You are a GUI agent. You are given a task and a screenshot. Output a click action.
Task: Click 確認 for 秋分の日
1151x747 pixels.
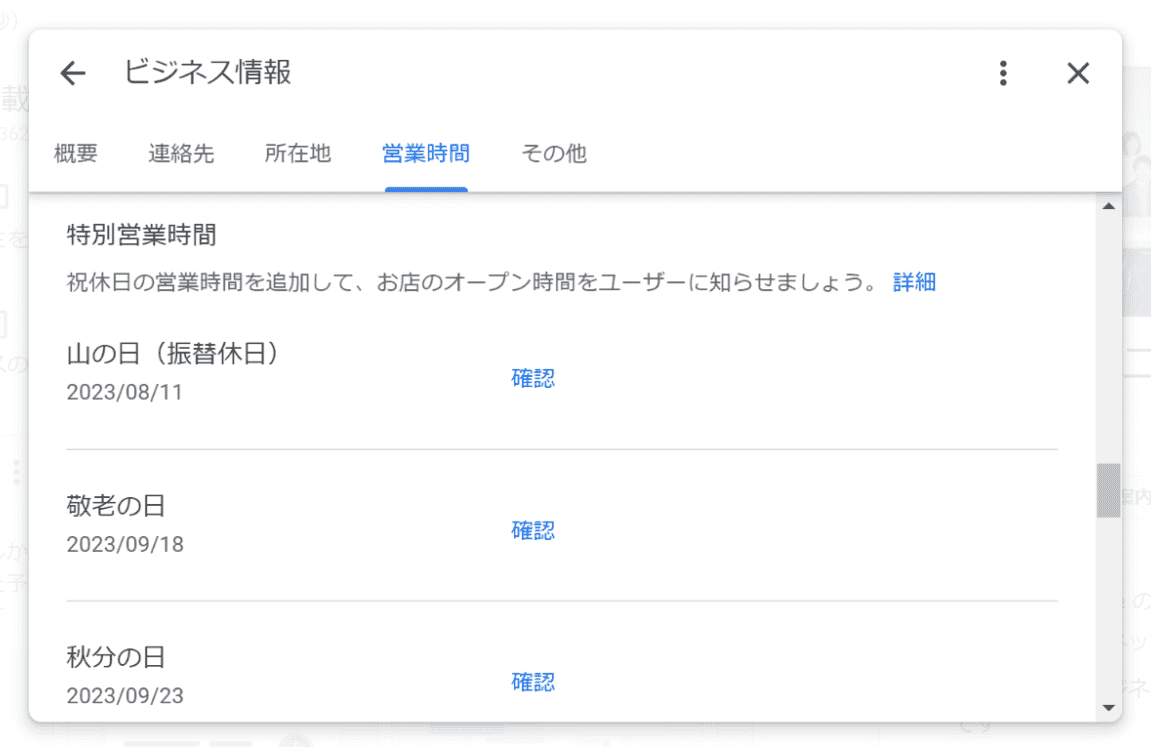tap(533, 682)
